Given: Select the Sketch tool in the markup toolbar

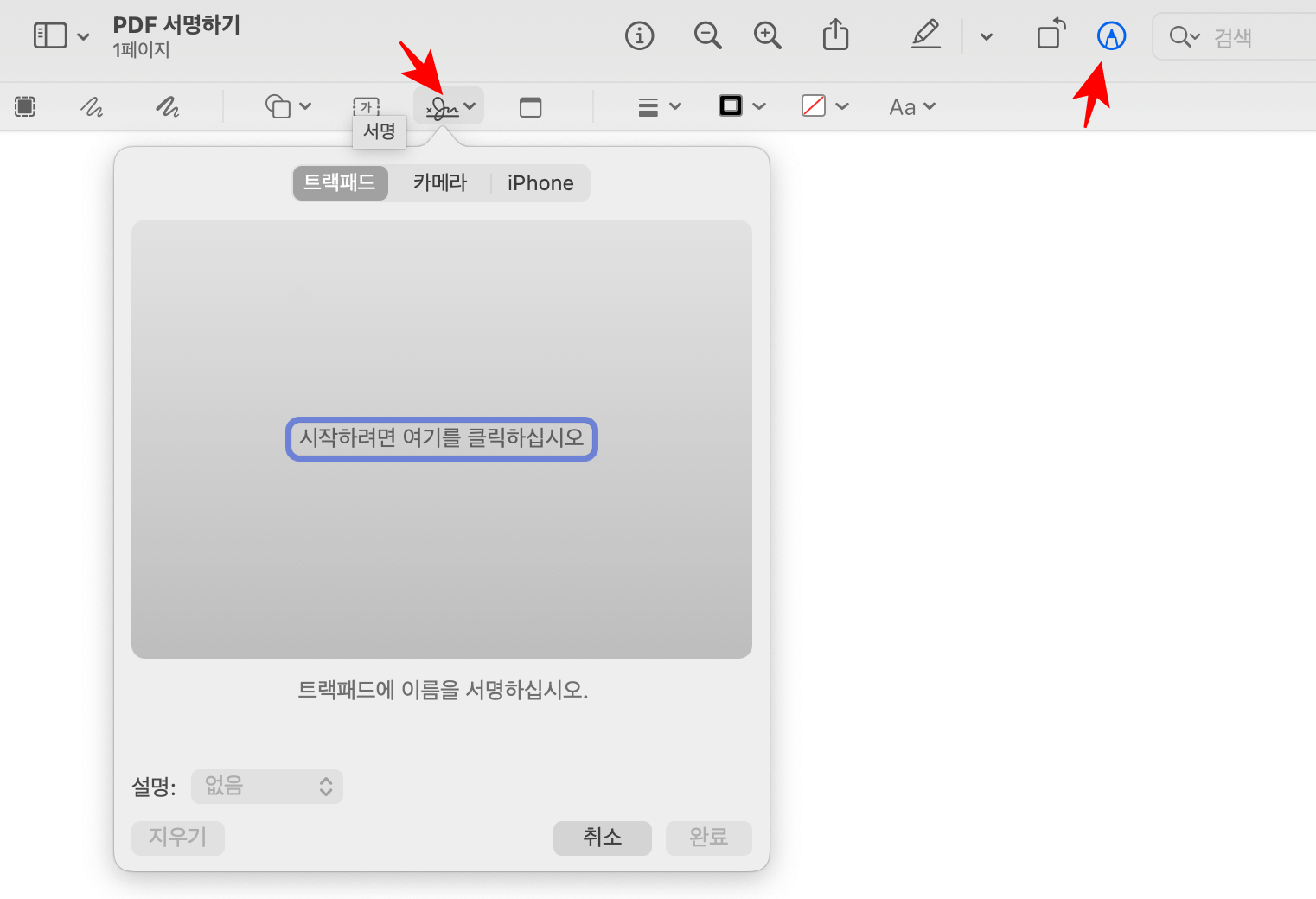Looking at the screenshot, I should (91, 106).
